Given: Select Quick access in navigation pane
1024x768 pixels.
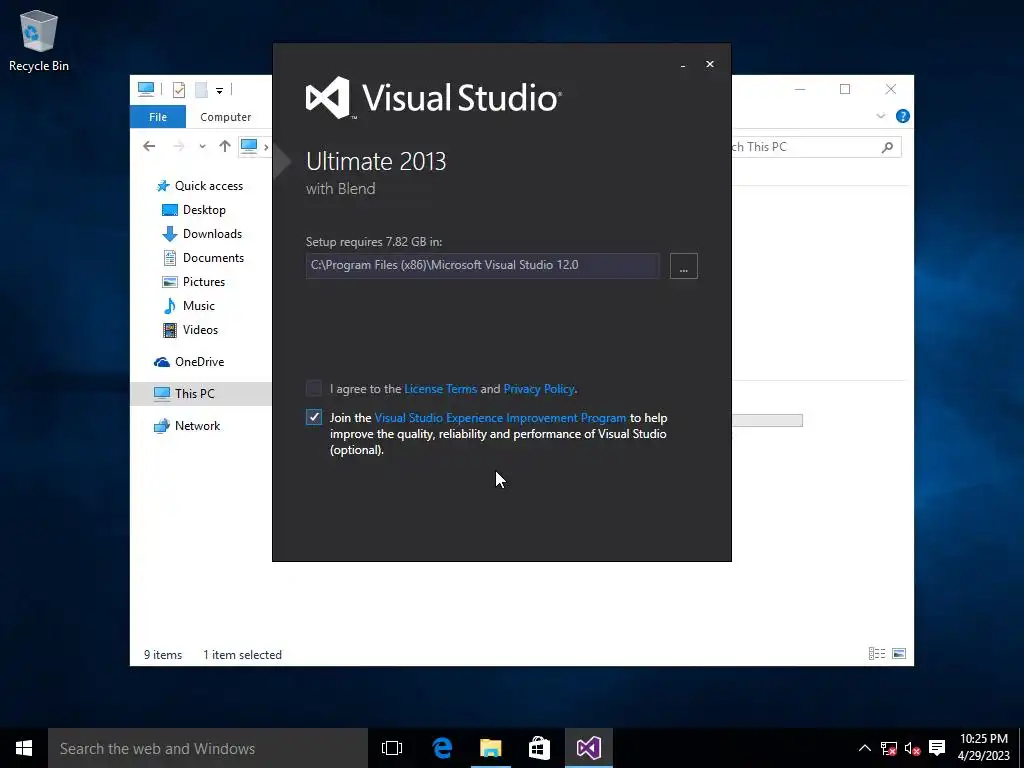Looking at the screenshot, I should (200, 186).
